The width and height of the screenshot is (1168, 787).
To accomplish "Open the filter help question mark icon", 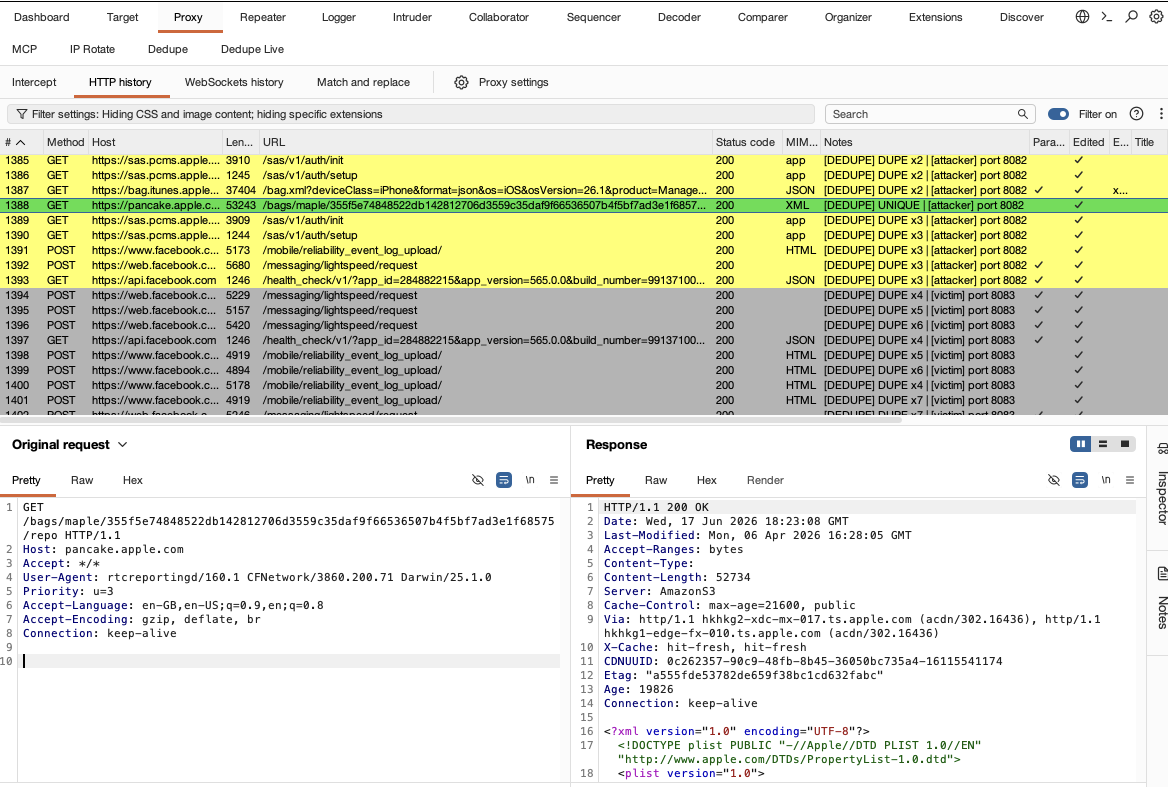I will [x=1136, y=114].
